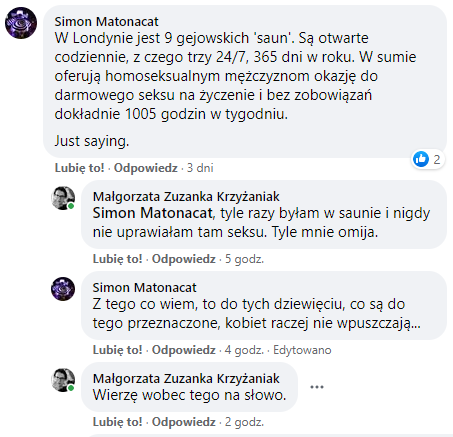Open three-dots menu beside 'Wierzę wobec tego' comment

click(317, 387)
